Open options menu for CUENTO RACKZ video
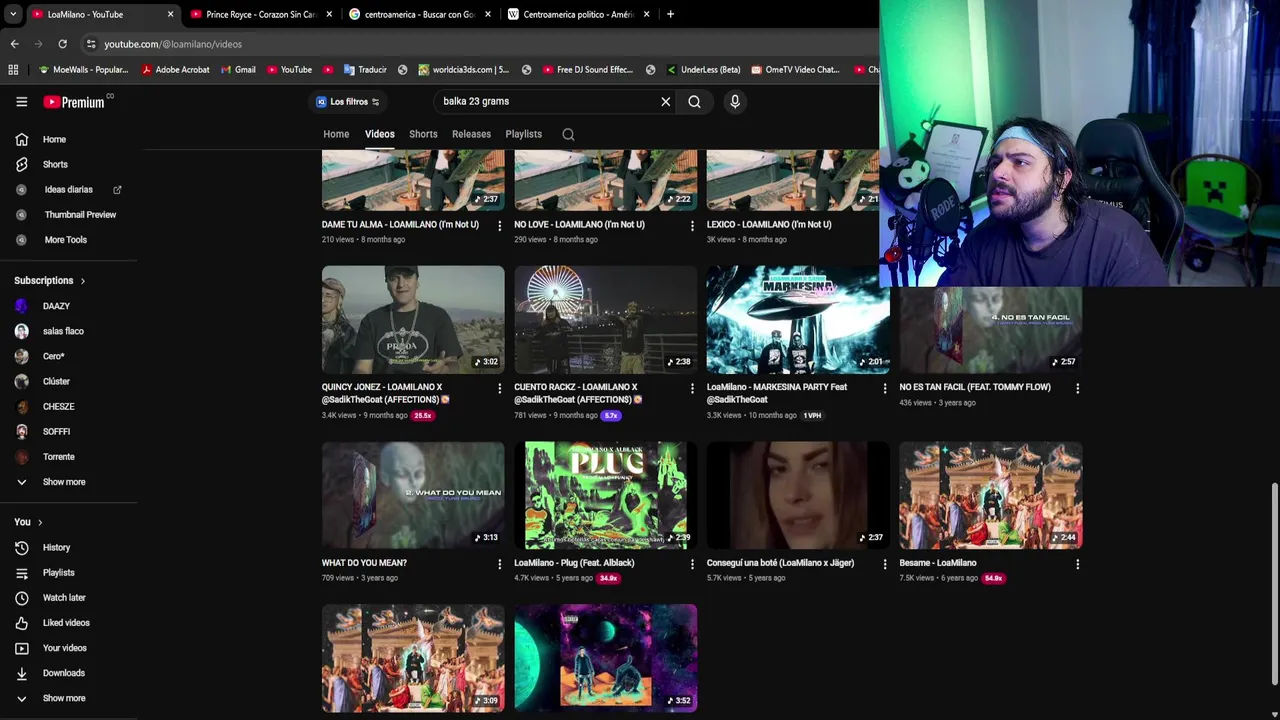The height and width of the screenshot is (720, 1280). tap(692, 387)
